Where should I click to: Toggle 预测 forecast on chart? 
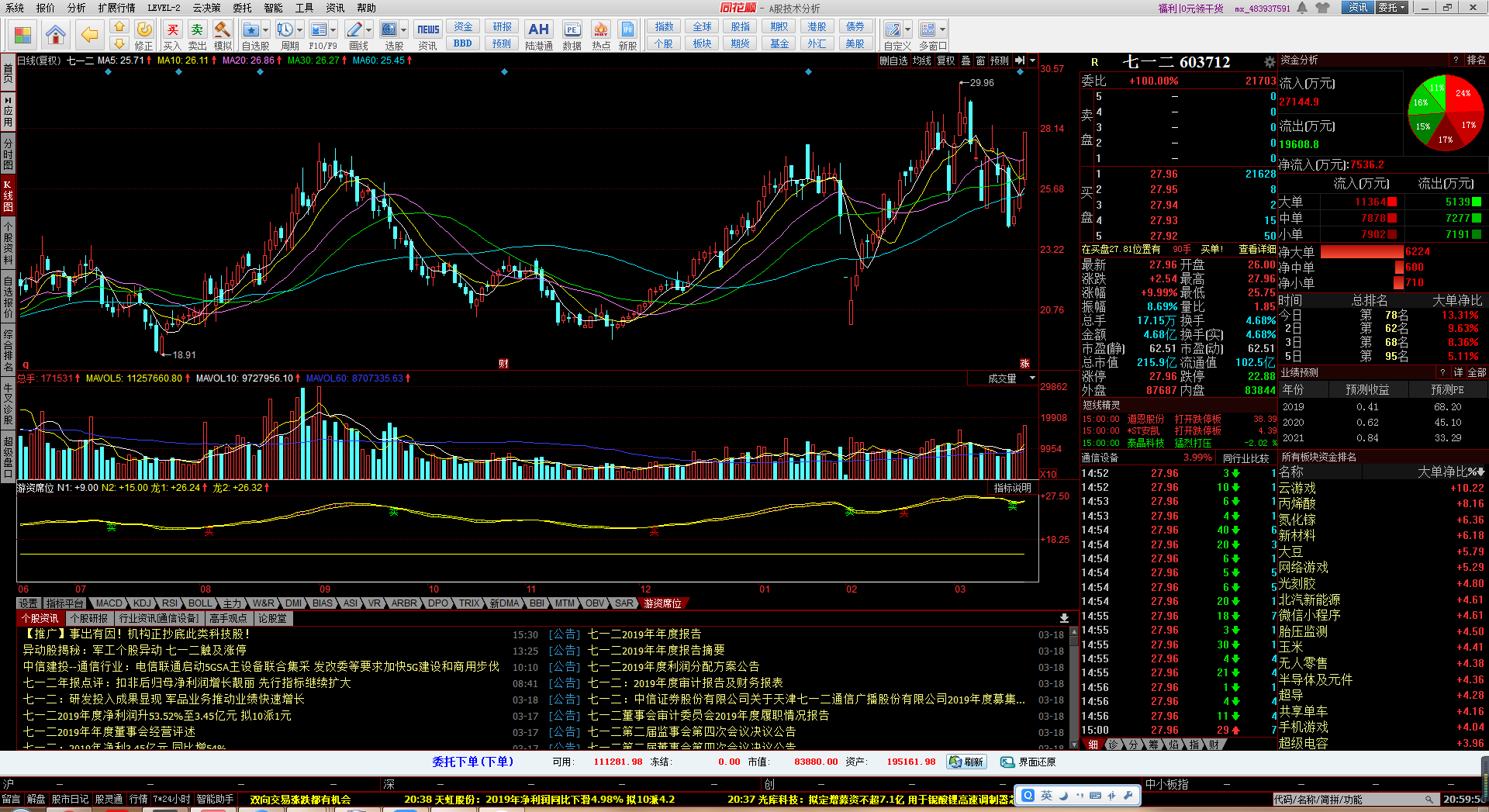point(1000,60)
